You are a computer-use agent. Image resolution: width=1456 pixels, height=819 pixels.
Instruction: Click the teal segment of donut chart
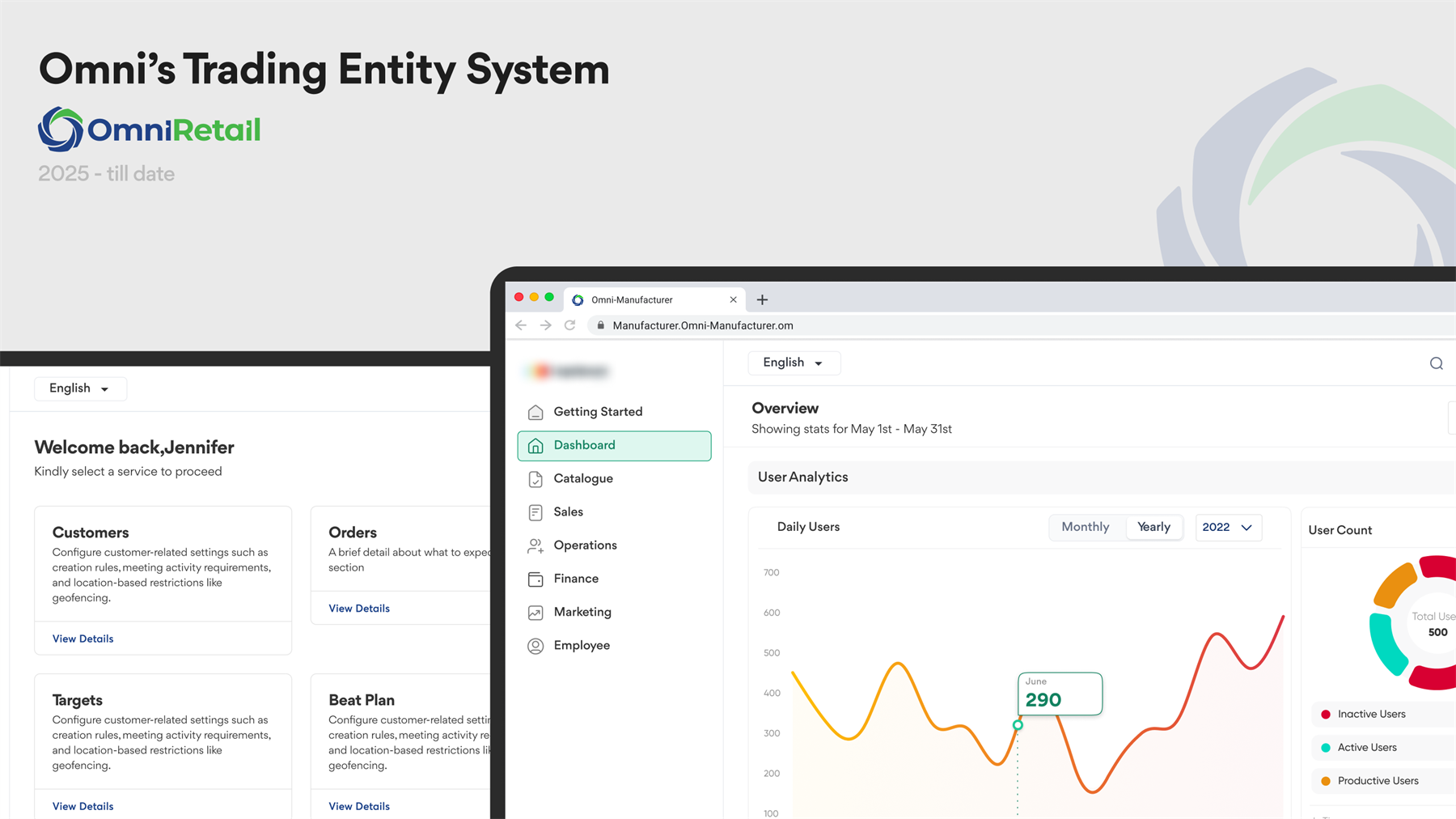pyautogui.click(x=1386, y=644)
